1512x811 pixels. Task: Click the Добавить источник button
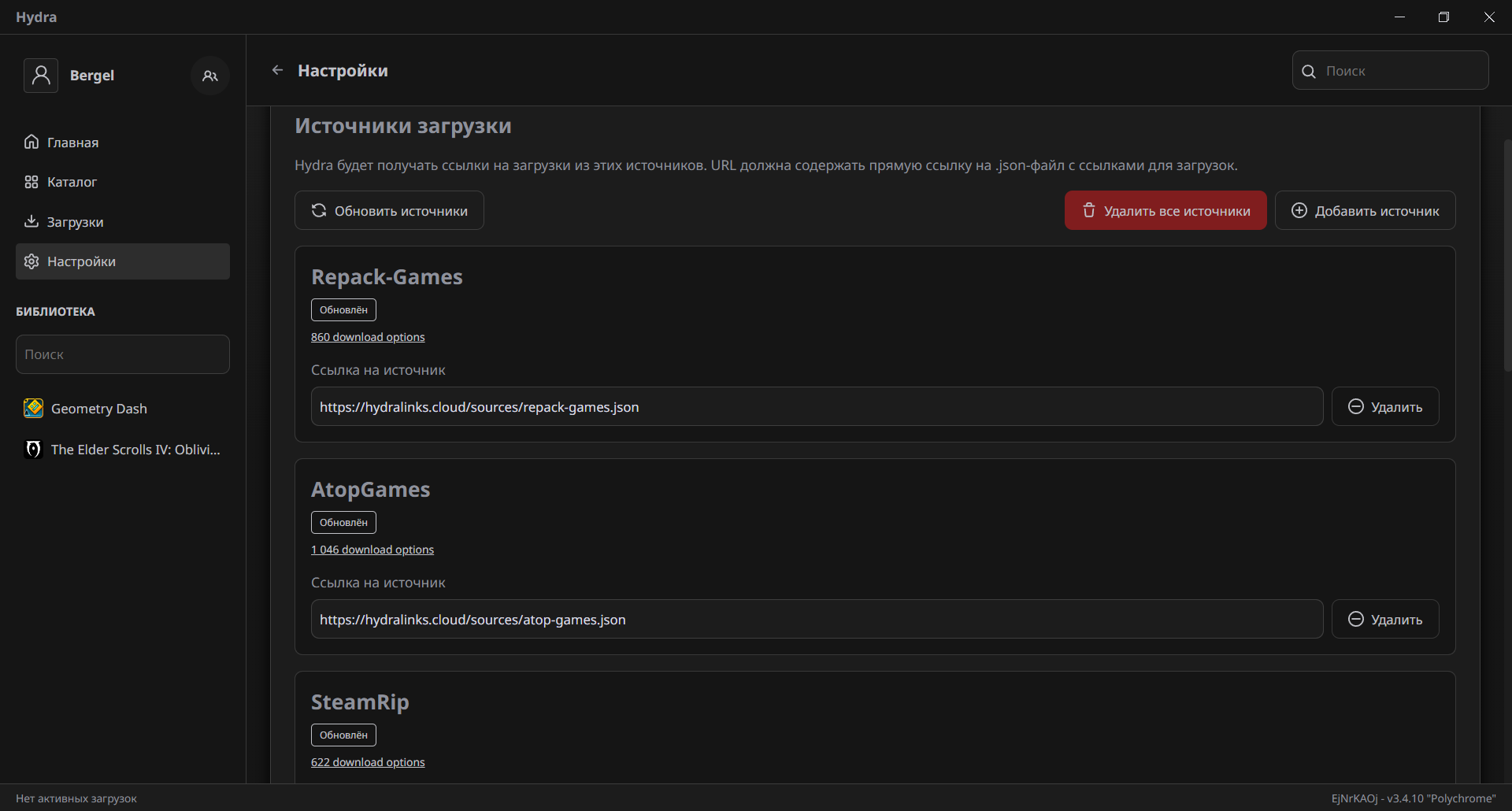(1365, 210)
